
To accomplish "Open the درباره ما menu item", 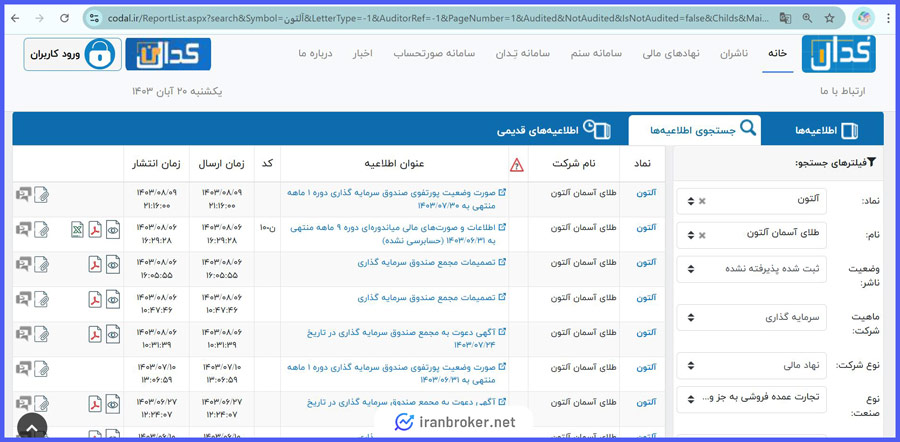I will tap(315, 53).
